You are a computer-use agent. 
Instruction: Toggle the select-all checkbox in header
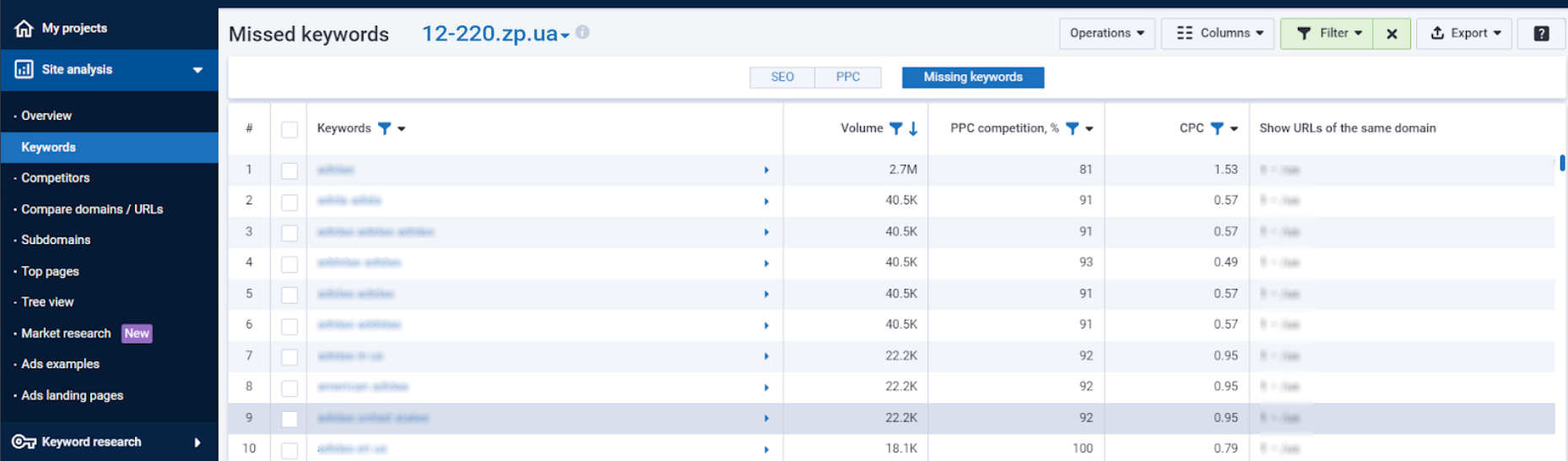pos(289,129)
